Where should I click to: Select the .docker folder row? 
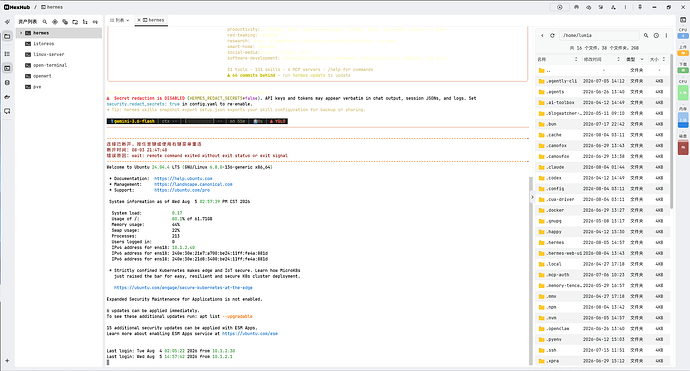[x=603, y=210]
